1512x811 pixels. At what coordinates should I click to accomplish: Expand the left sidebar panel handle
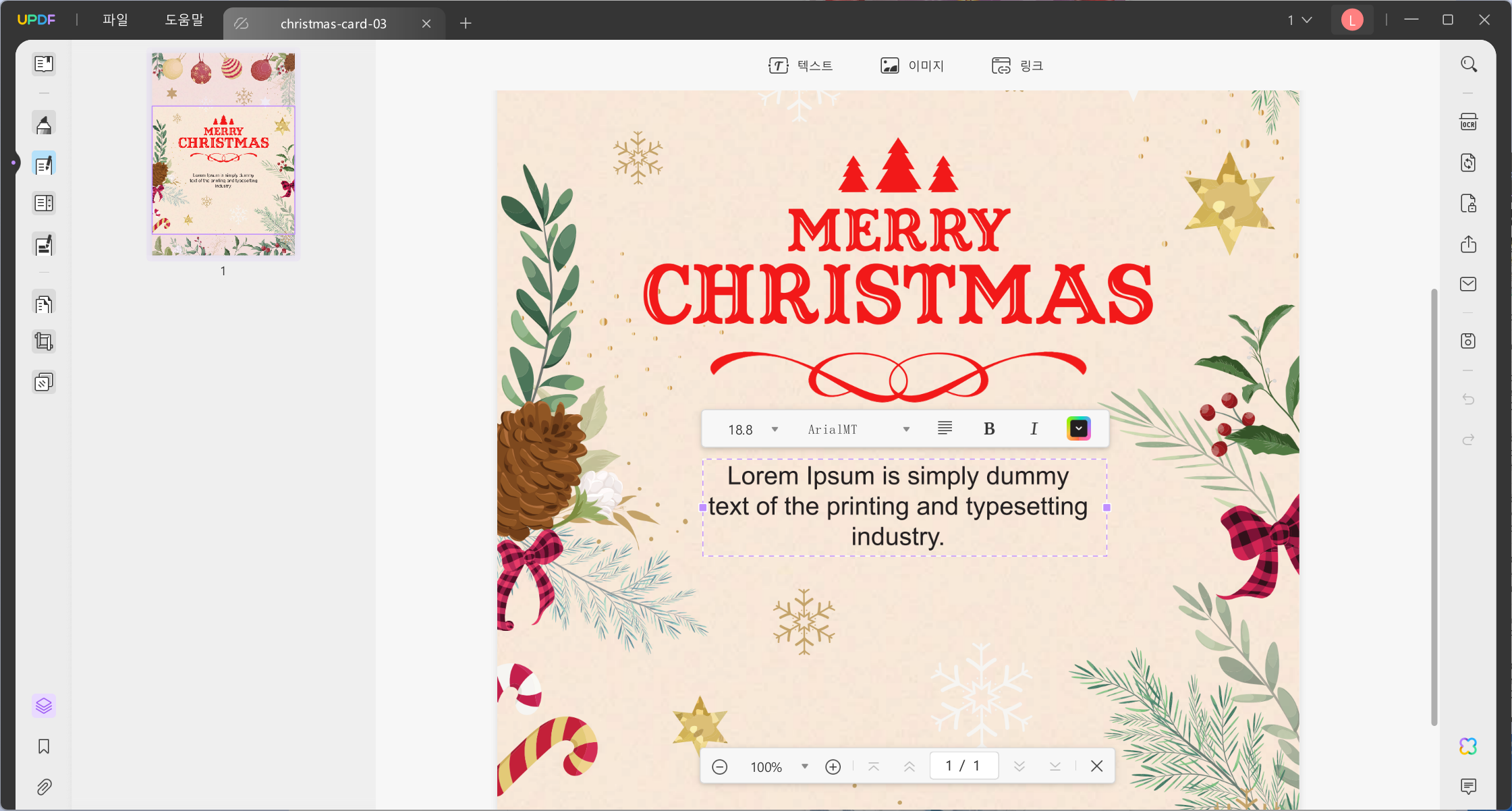pyautogui.click(x=13, y=163)
